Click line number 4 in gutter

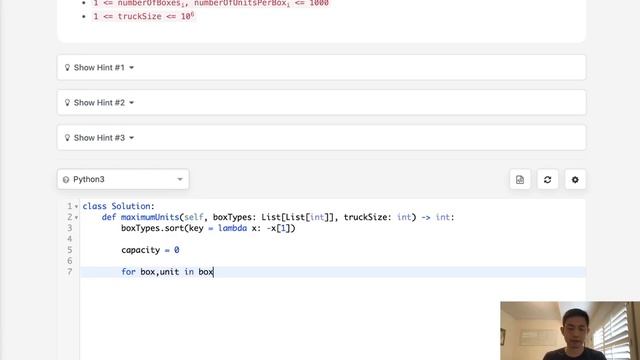(x=69, y=239)
